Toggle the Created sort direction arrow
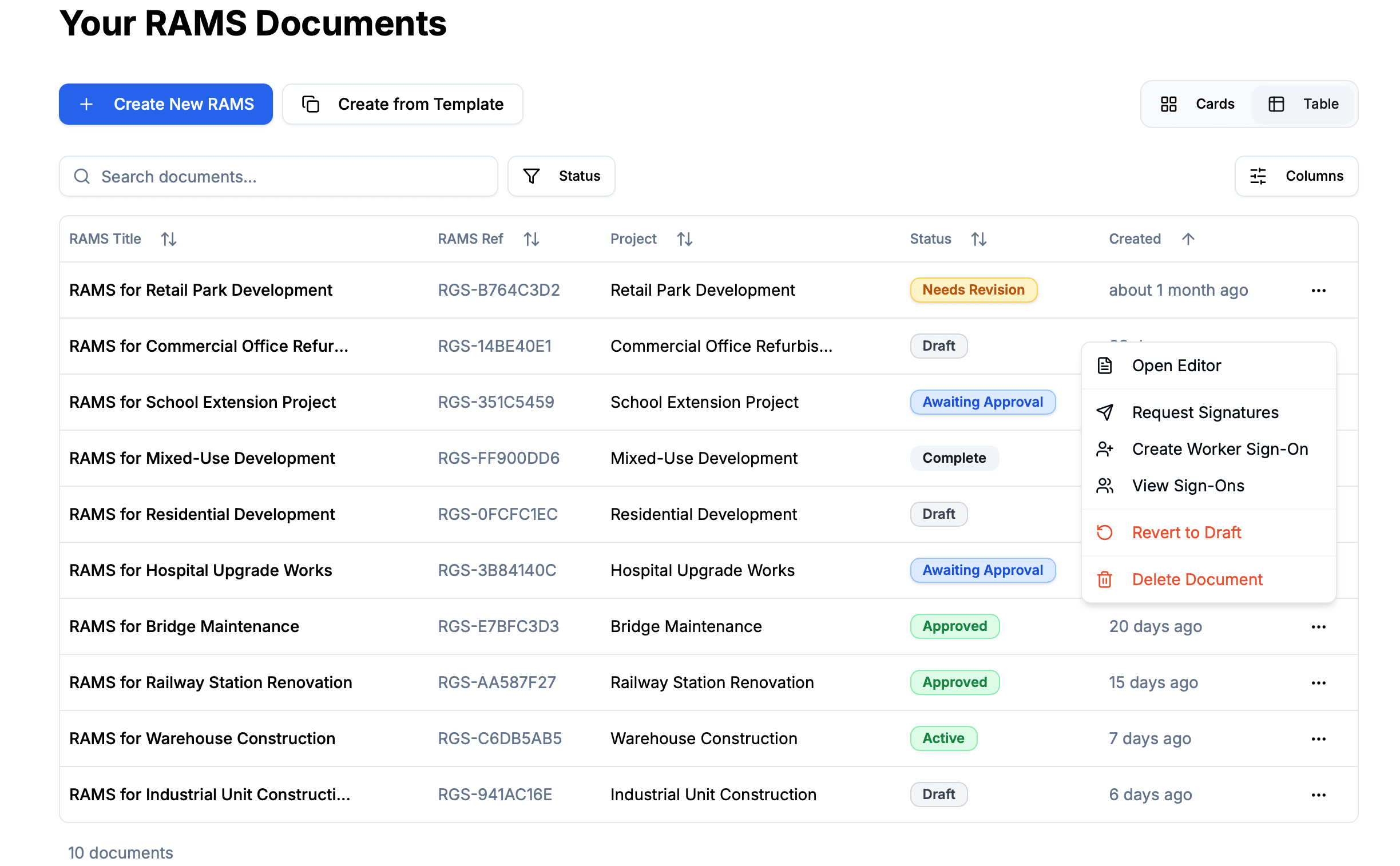 point(1188,239)
